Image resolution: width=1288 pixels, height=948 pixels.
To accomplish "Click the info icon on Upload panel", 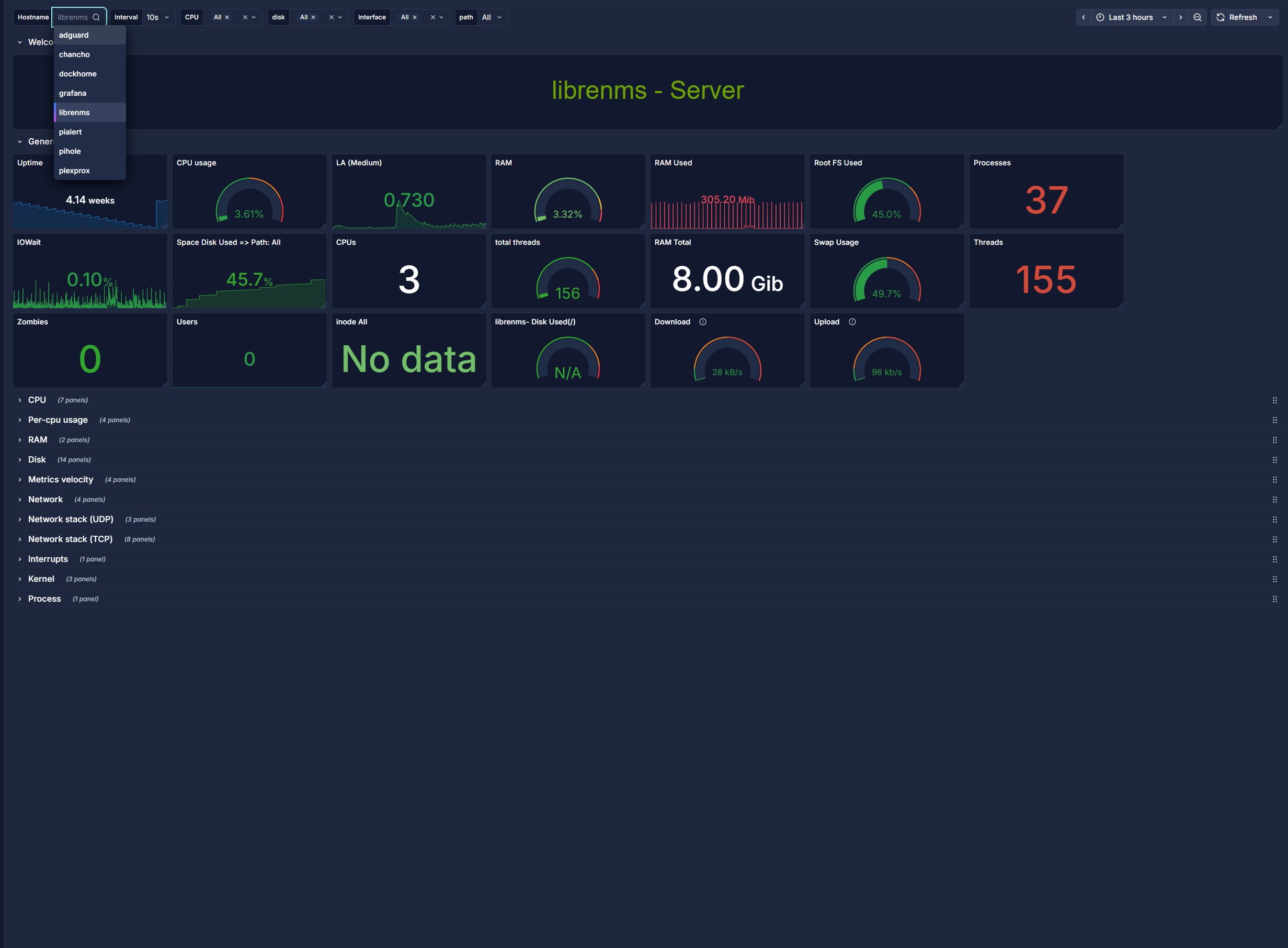I will pos(851,322).
